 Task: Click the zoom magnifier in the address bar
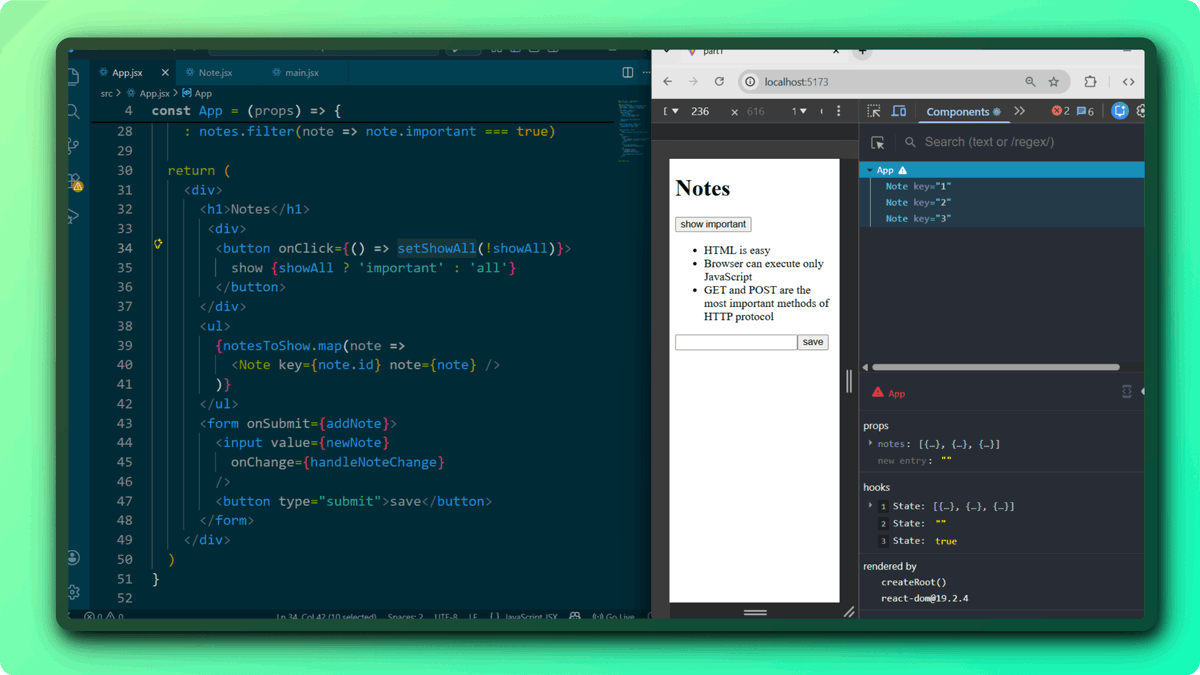coord(1030,82)
